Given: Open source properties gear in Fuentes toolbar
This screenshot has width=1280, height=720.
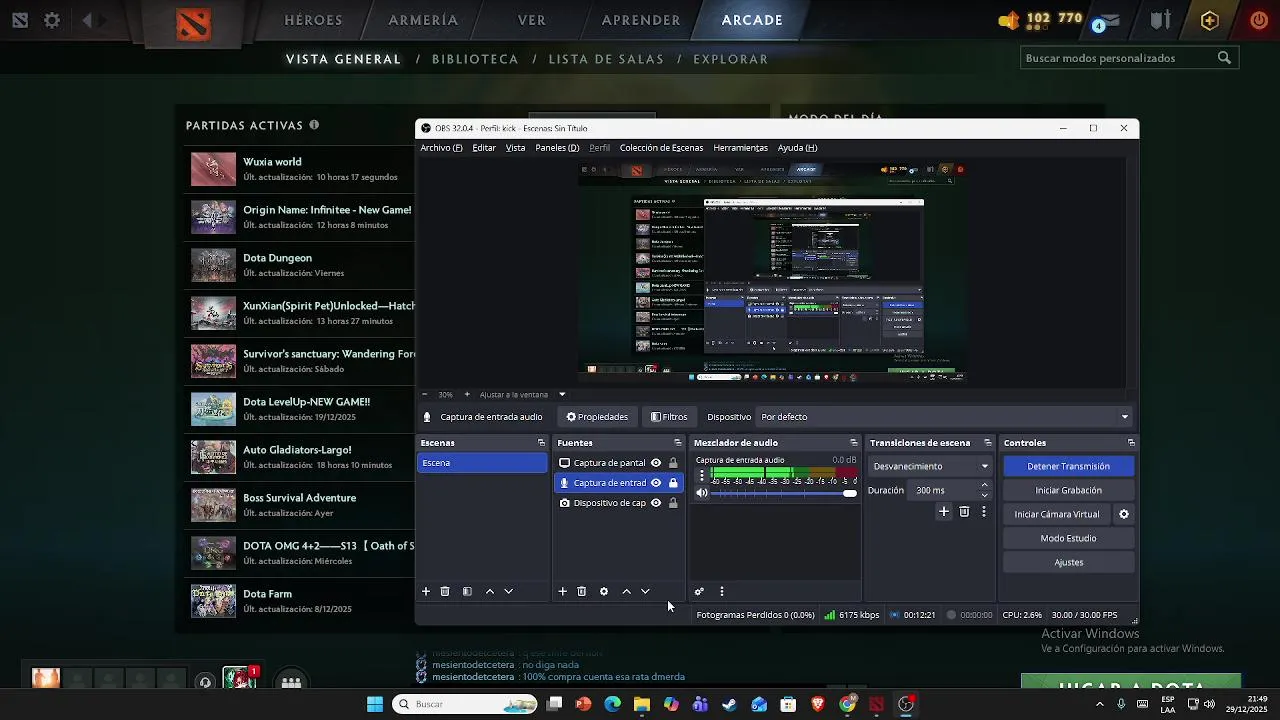Looking at the screenshot, I should pos(604,592).
